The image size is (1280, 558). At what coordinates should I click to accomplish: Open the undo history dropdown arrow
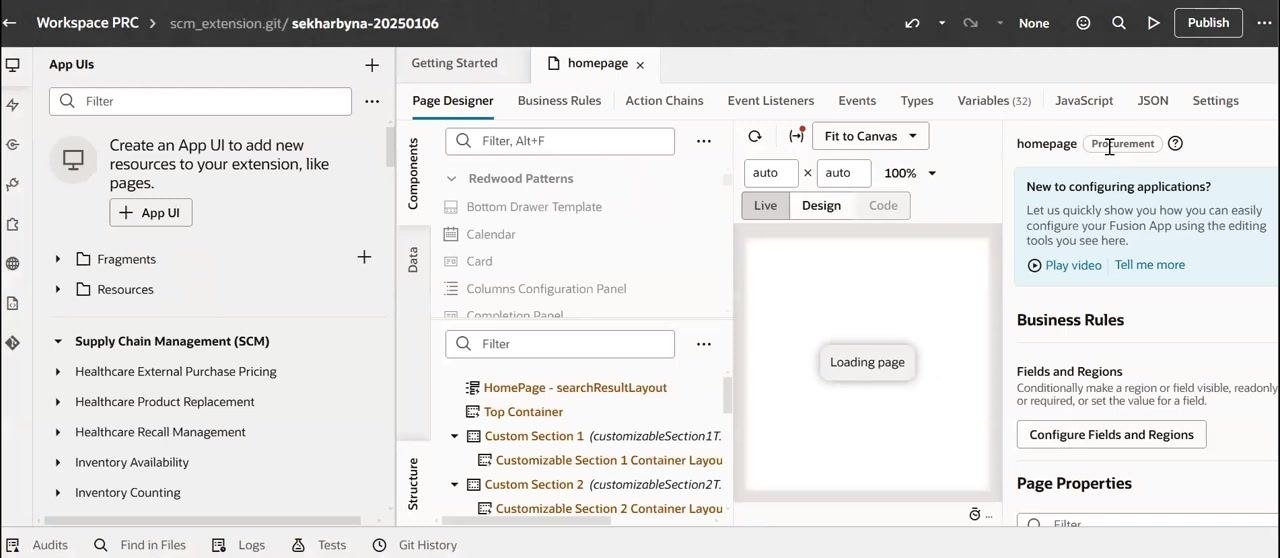pos(942,23)
